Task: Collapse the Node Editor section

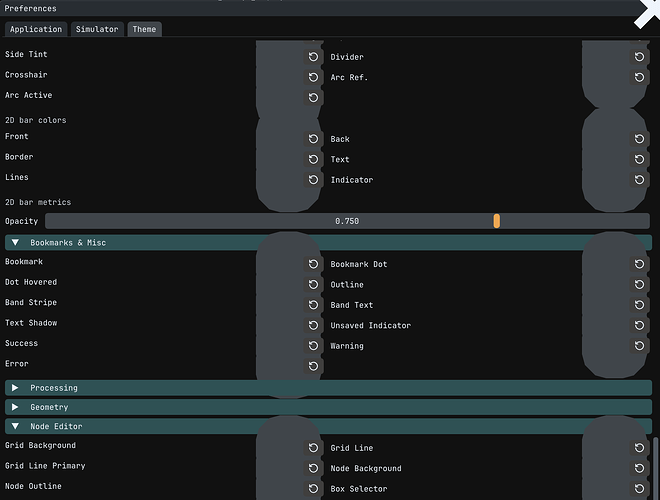Action: point(328,426)
